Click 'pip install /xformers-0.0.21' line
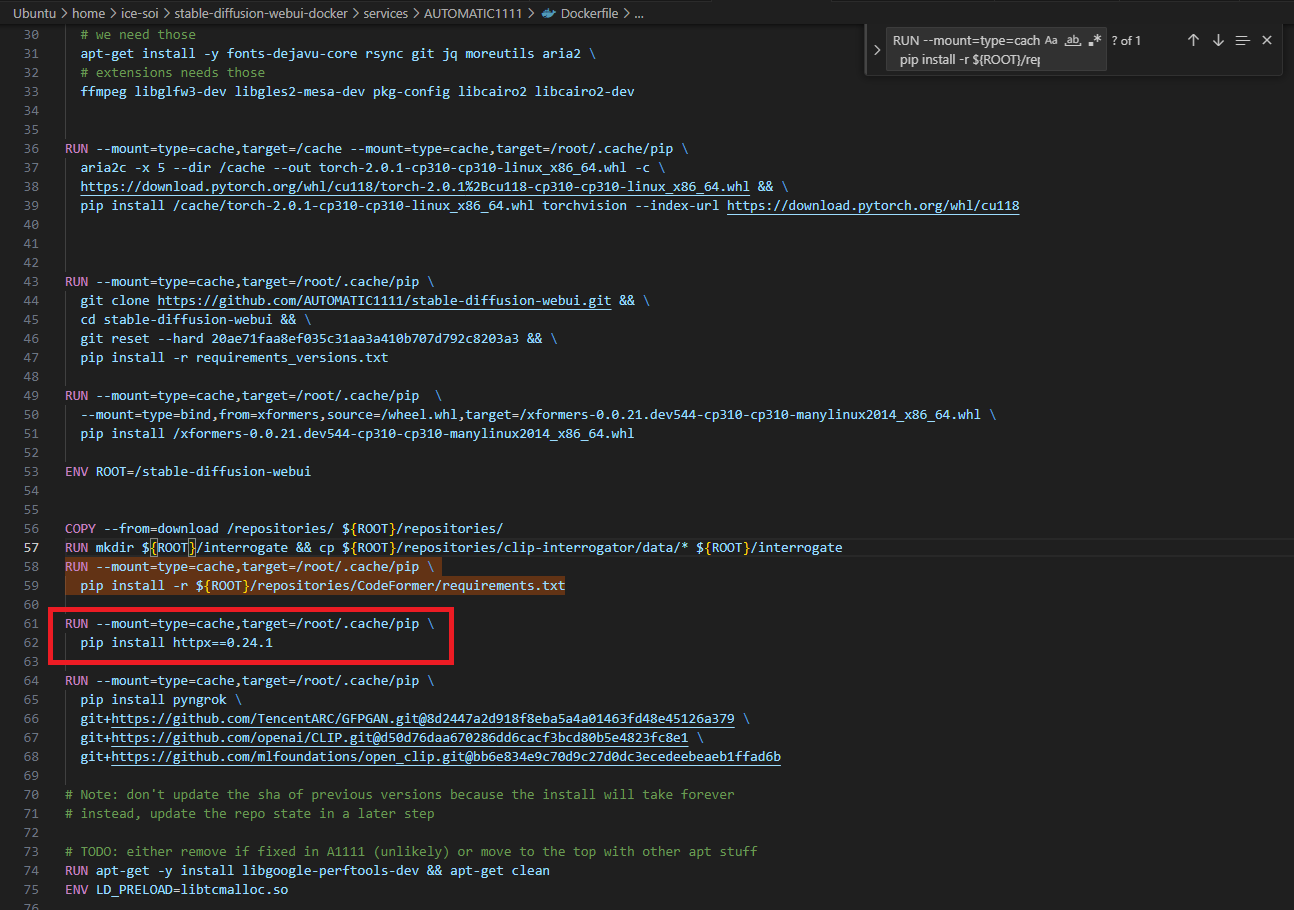1294x910 pixels. click(x=357, y=434)
